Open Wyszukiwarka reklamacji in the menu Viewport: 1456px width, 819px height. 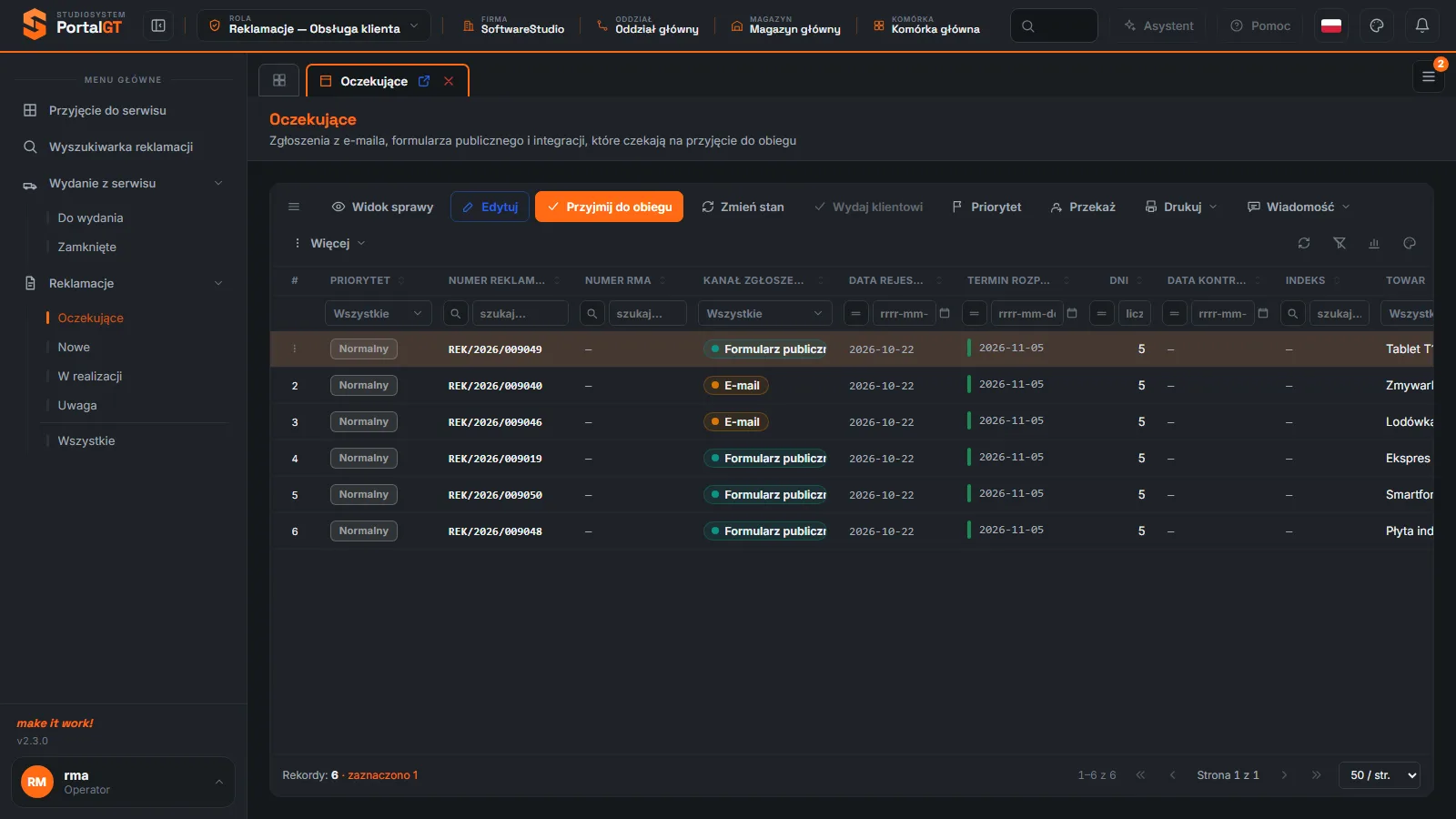(124, 147)
